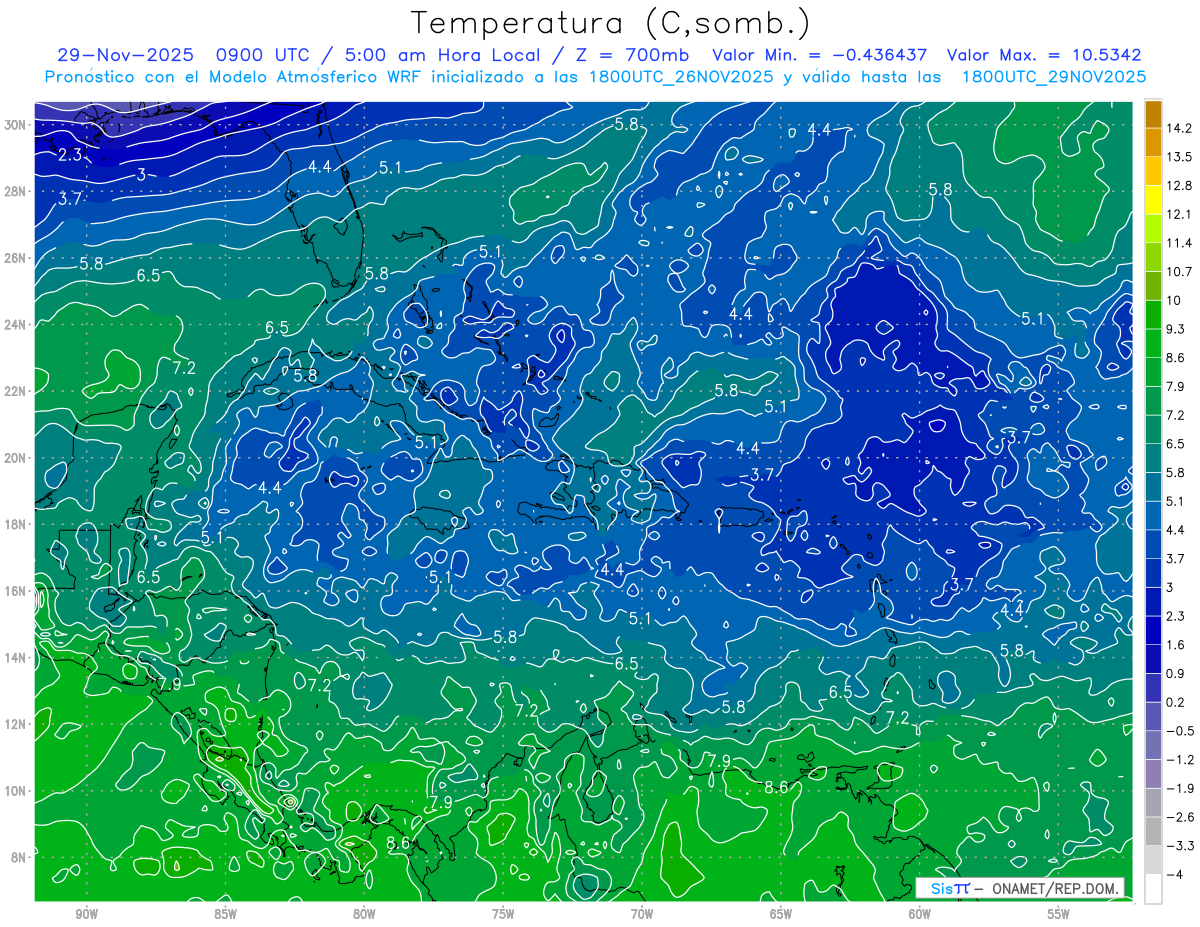Click the colorbar label 0.9
The image size is (1200, 927).
1176,674
